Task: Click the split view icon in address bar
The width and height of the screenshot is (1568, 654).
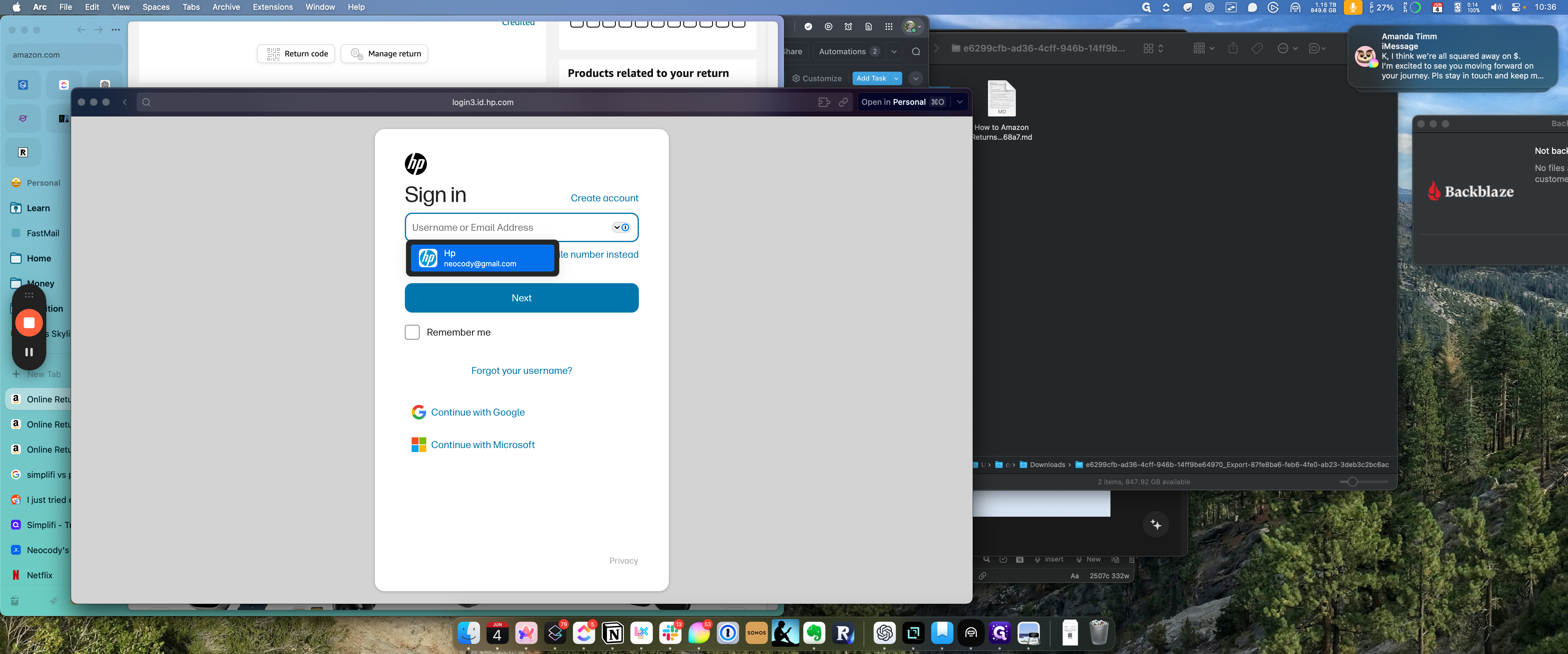Action: coord(824,102)
